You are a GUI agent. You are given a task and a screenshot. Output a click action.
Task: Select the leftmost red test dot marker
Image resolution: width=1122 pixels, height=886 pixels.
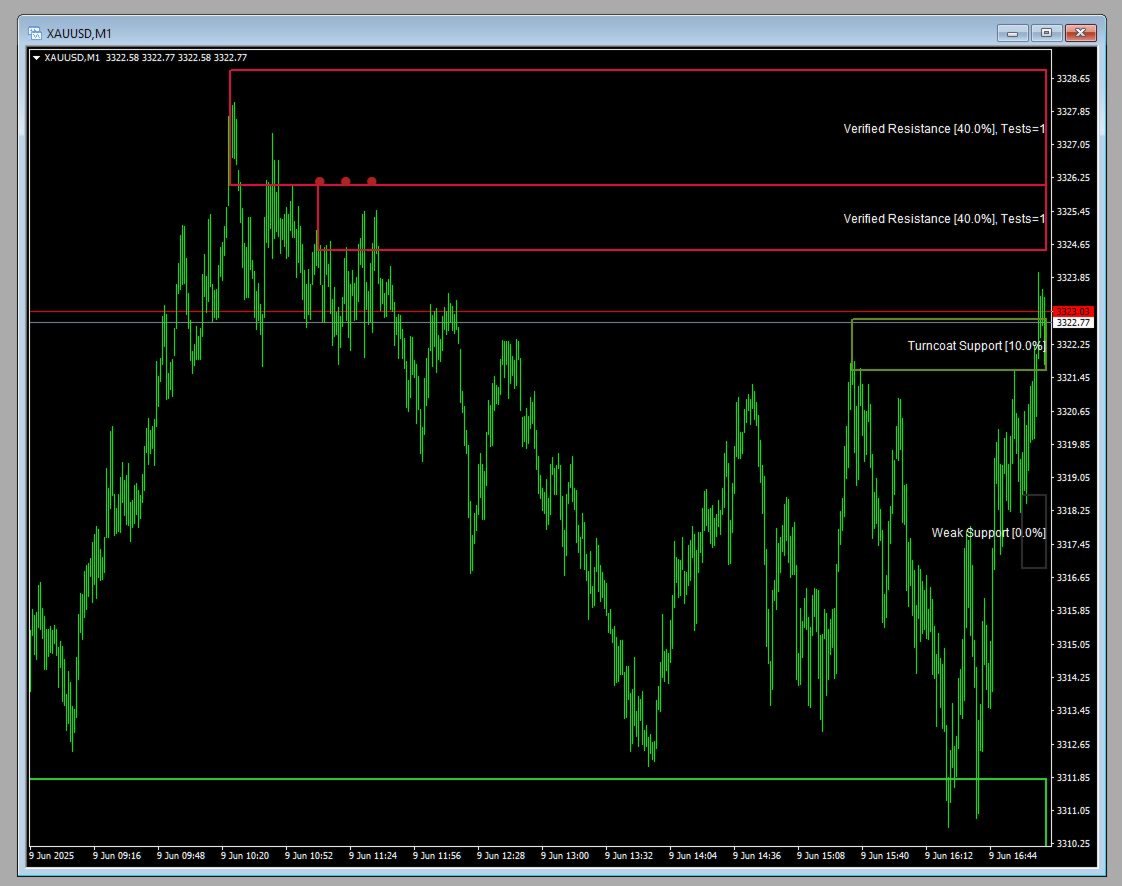pyautogui.click(x=319, y=181)
